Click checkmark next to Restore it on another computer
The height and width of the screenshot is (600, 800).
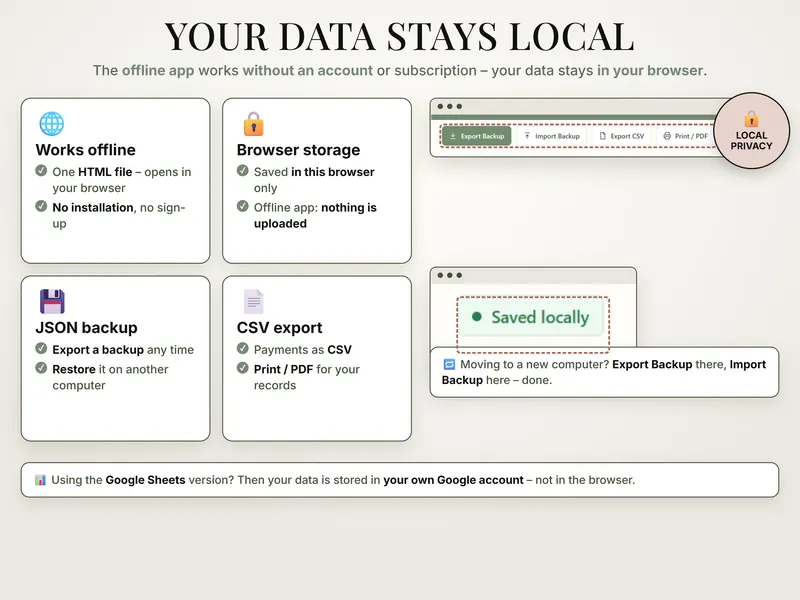pos(41,368)
